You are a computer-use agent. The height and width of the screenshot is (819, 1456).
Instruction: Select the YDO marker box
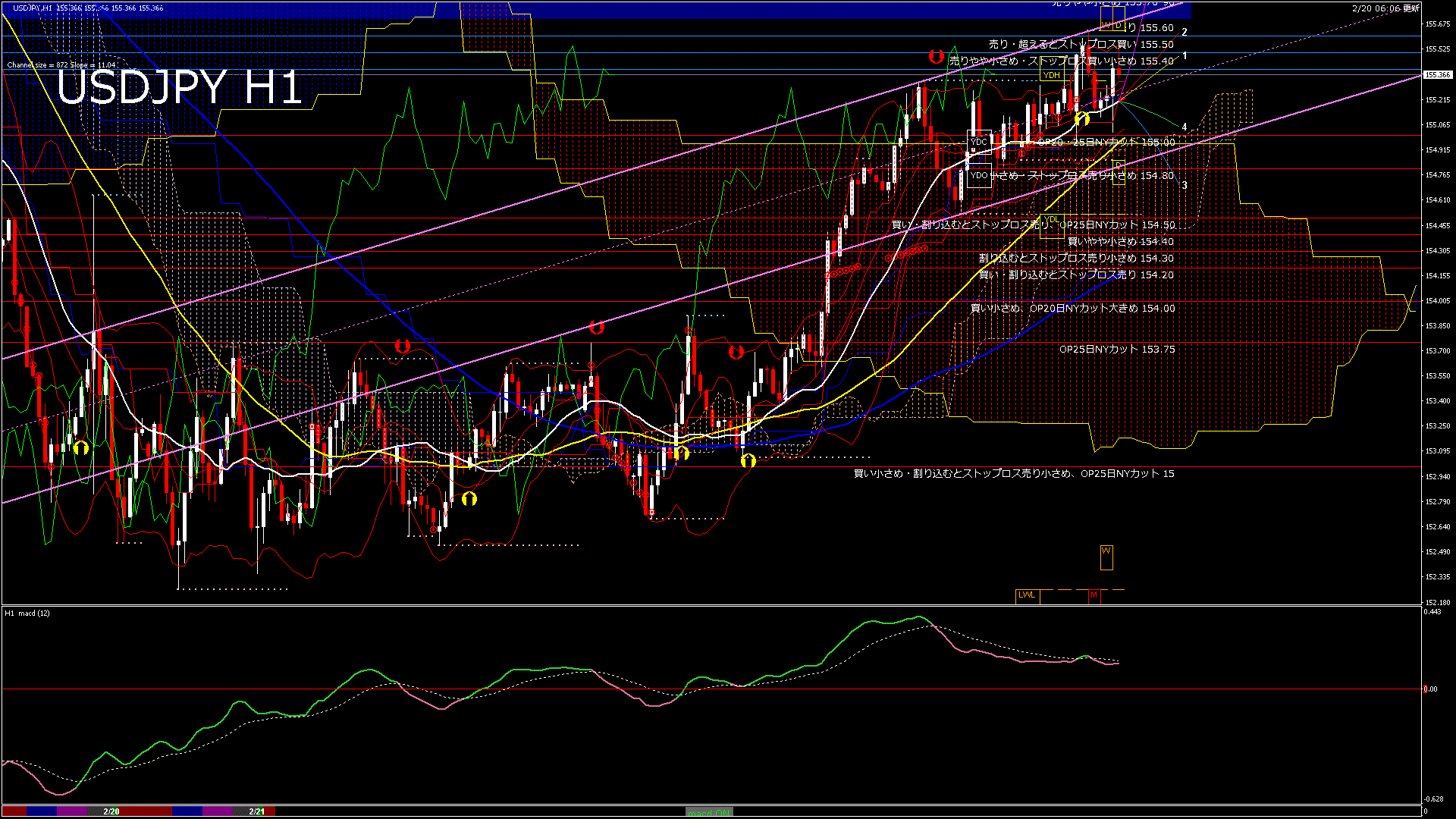(x=979, y=175)
